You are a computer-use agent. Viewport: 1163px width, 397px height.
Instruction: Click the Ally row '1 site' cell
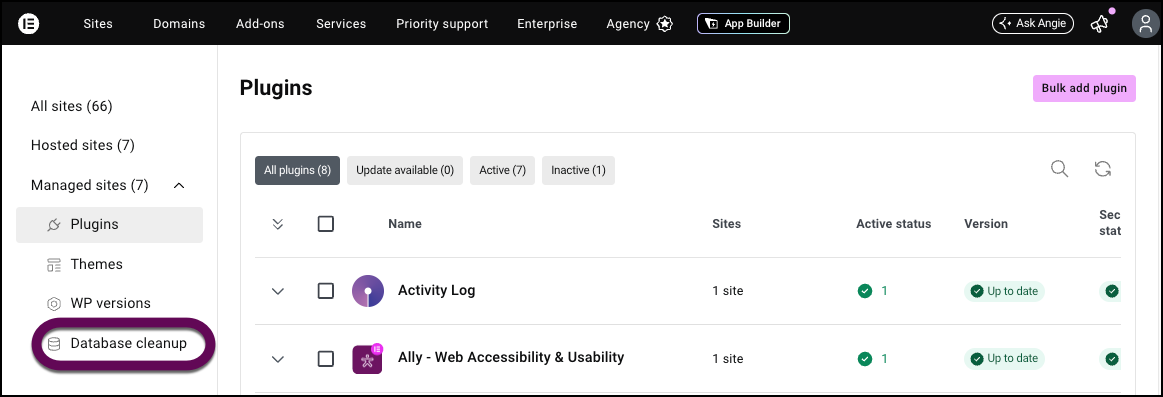pyautogui.click(x=728, y=359)
